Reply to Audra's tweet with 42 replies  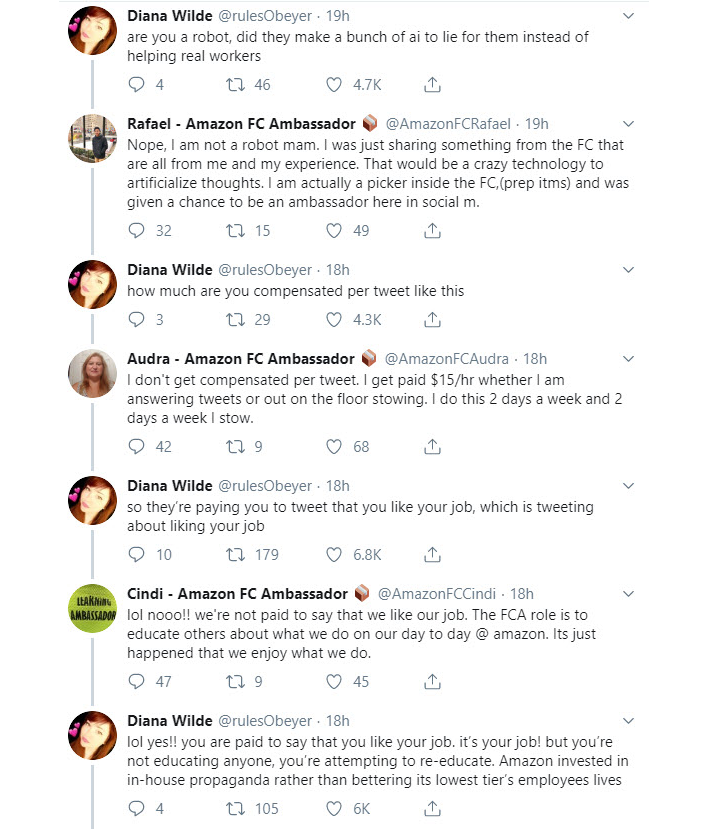point(136,447)
